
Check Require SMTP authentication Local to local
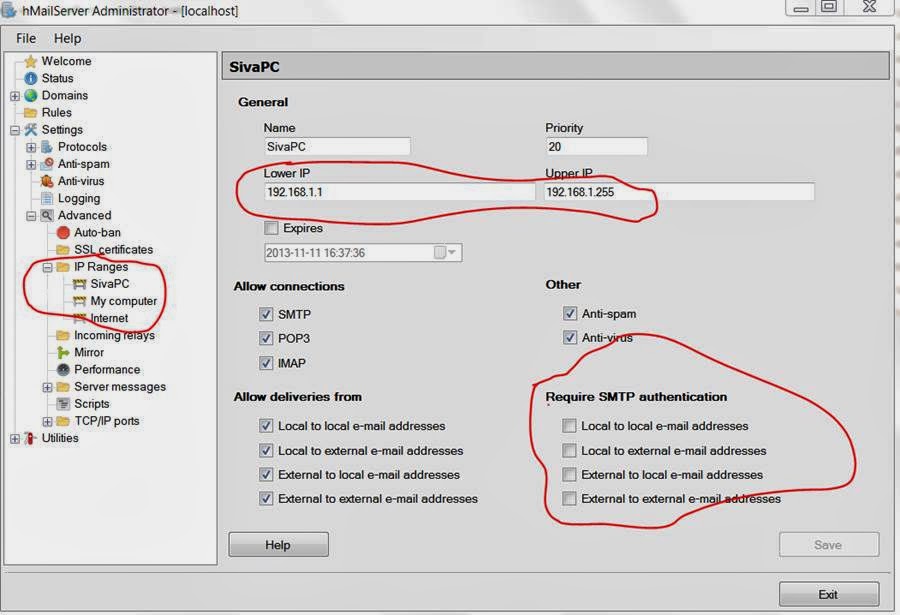click(x=569, y=426)
